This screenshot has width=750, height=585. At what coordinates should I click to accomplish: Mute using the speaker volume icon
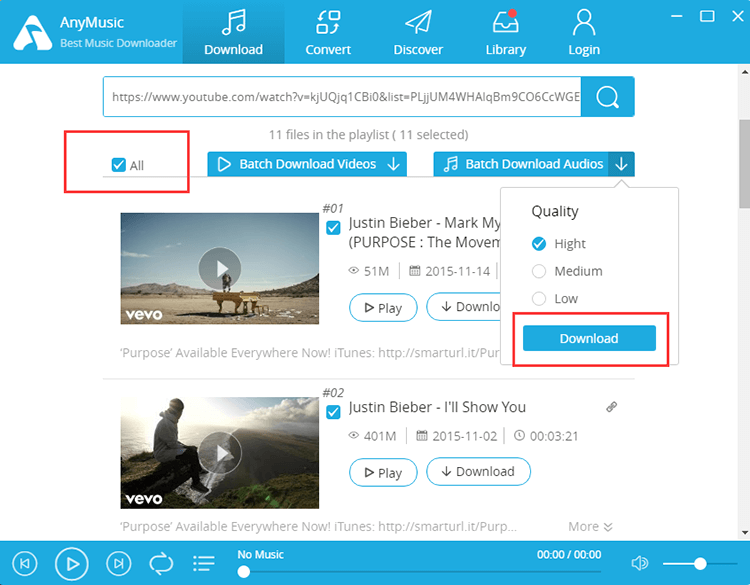point(640,563)
